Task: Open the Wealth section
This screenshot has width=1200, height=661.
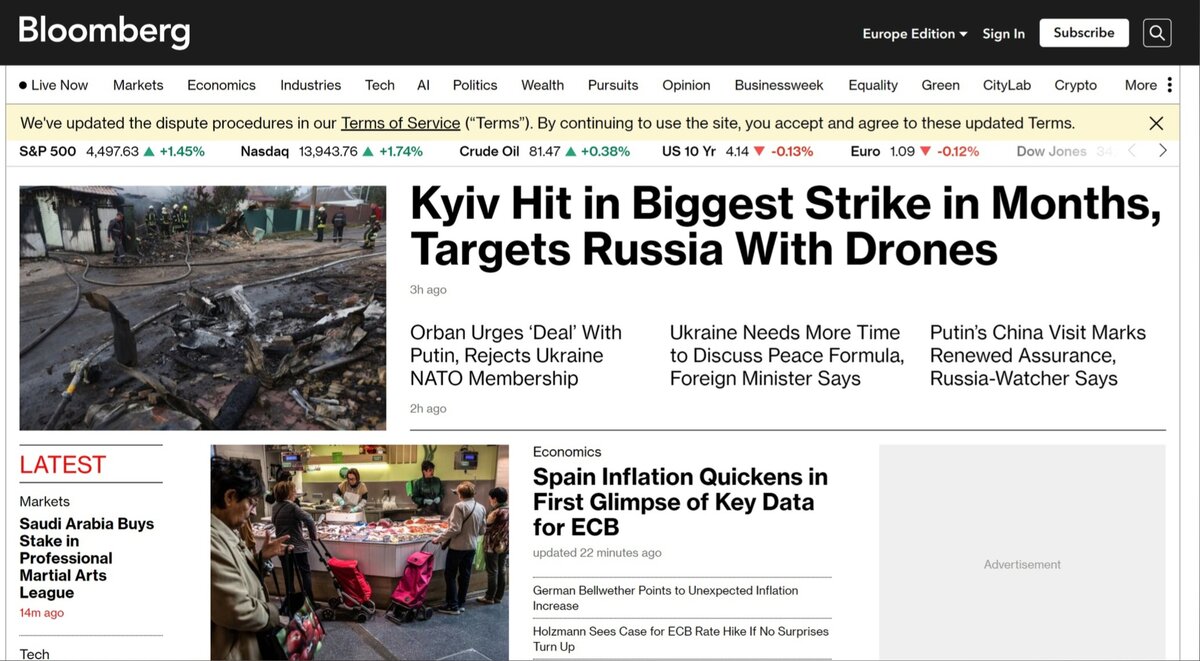Action: [x=542, y=85]
